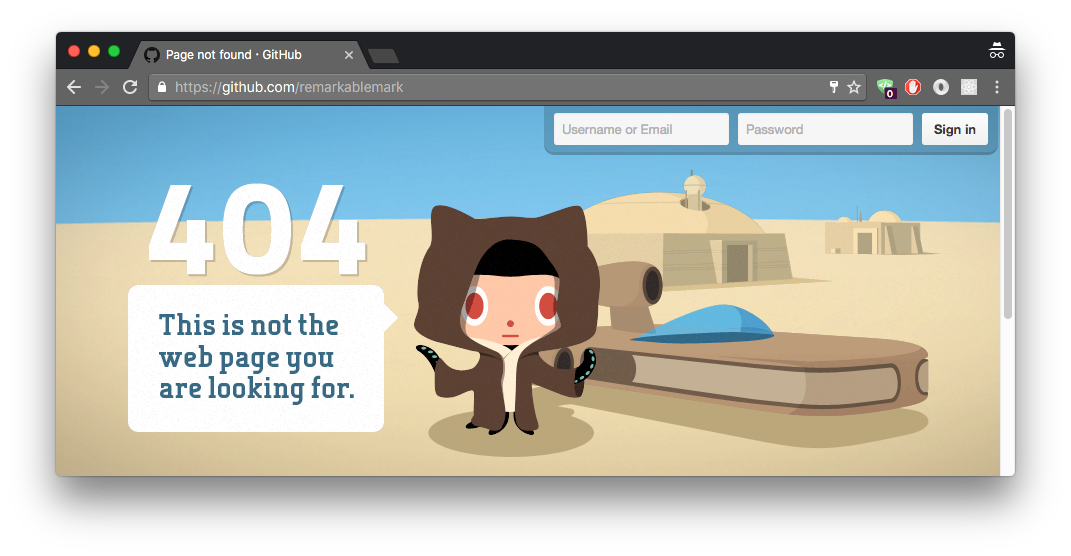The width and height of the screenshot is (1071, 556).
Task: Reload the page with the refresh icon
Action: [x=130, y=87]
